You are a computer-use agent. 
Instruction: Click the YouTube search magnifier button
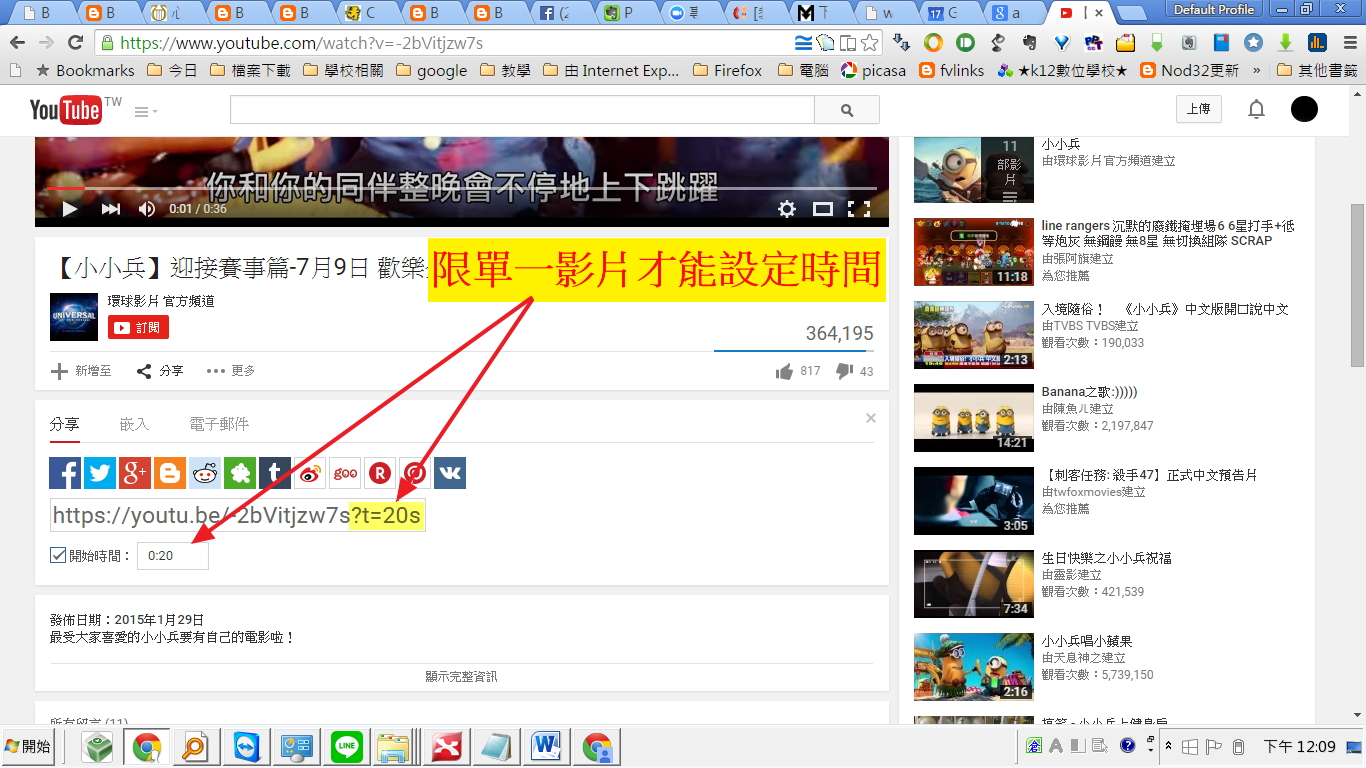pyautogui.click(x=847, y=110)
